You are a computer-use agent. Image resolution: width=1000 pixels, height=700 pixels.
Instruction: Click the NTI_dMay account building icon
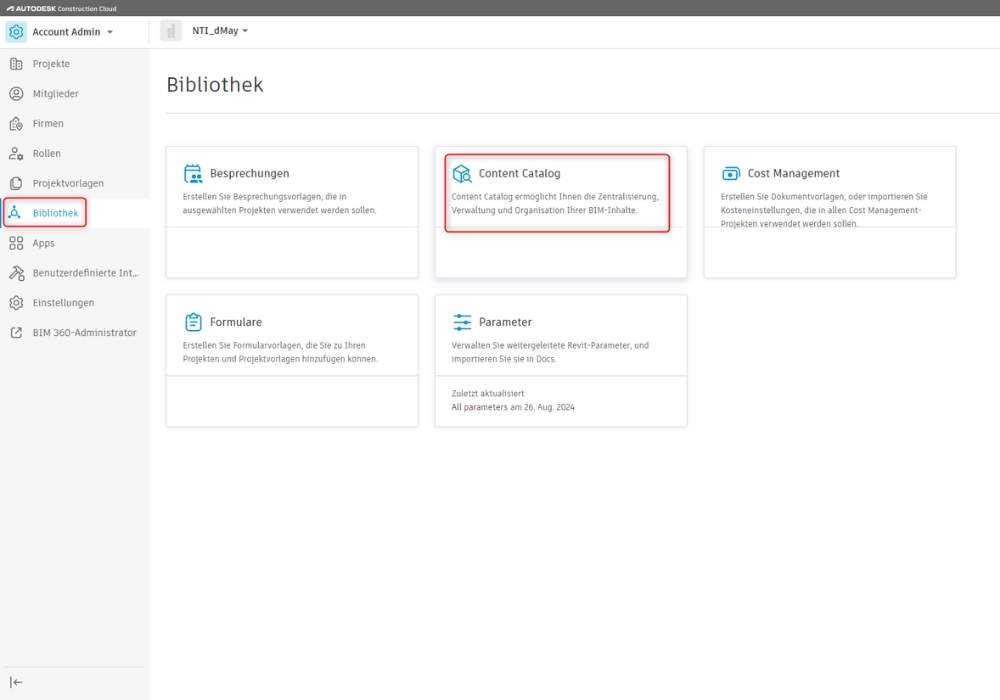(x=171, y=31)
